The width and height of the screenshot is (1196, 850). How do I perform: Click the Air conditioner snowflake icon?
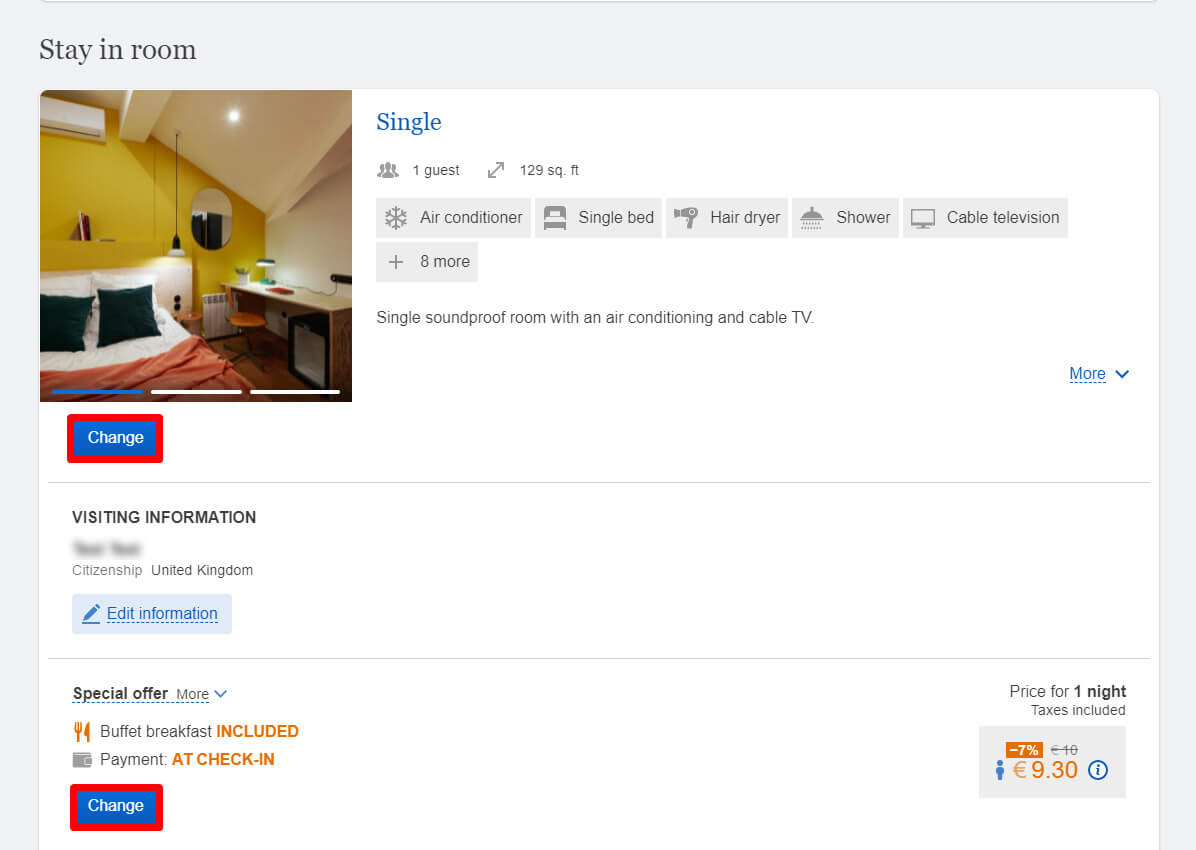(396, 218)
